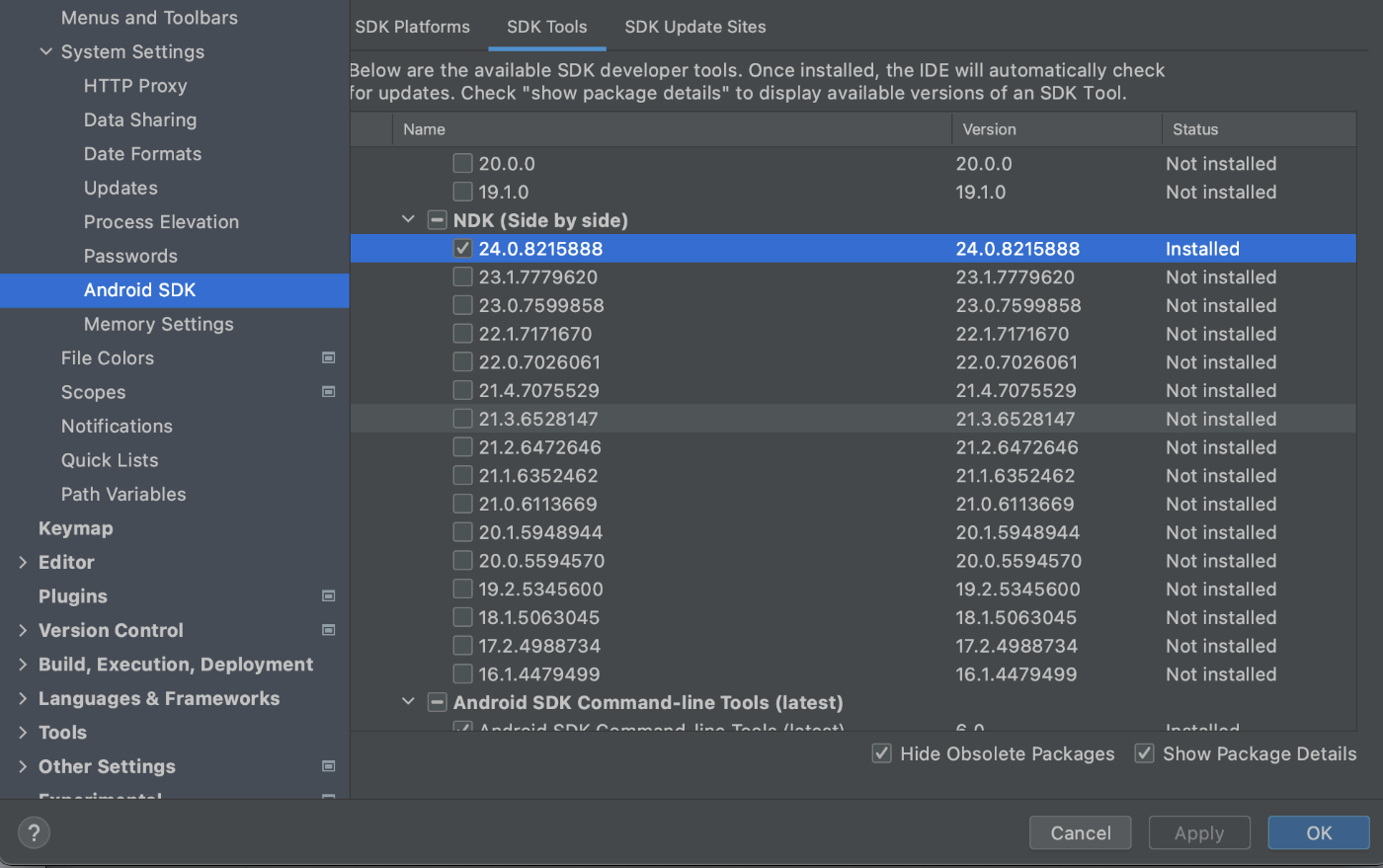Check the 20.0.0 version checkbox
The image size is (1383, 868).
coord(462,164)
